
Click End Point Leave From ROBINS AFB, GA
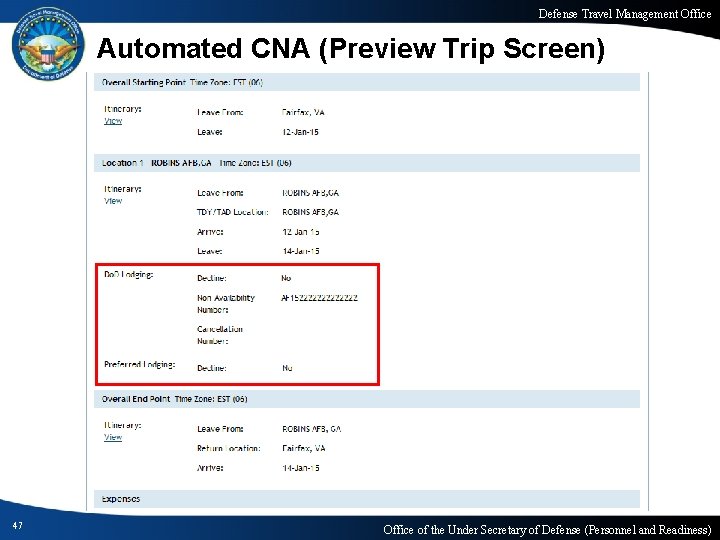312,429
